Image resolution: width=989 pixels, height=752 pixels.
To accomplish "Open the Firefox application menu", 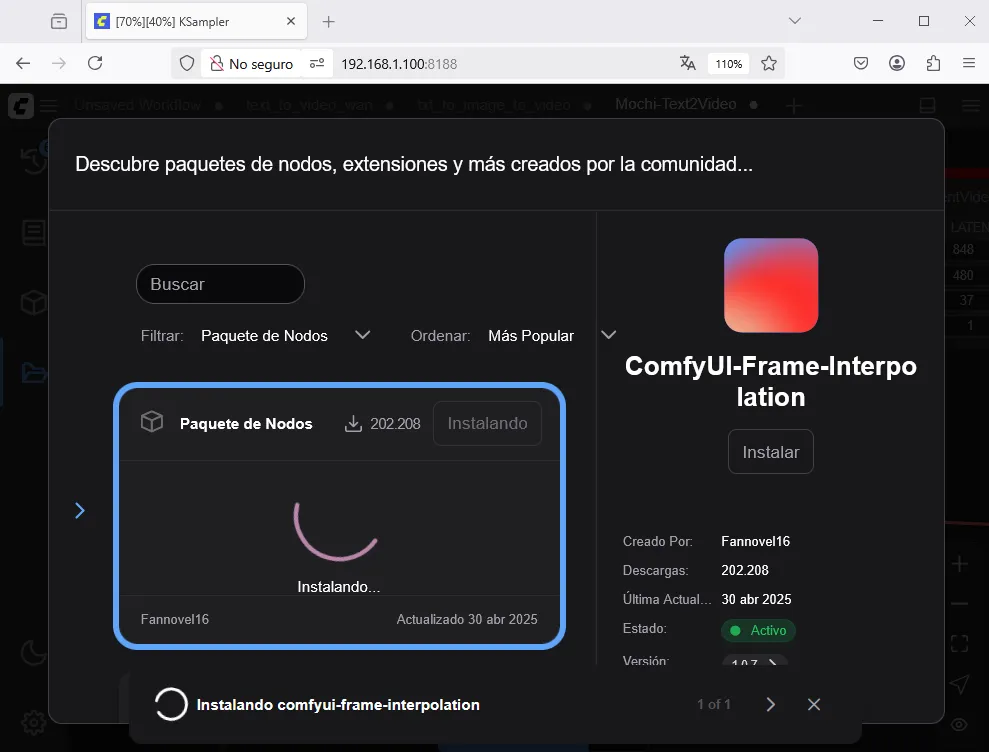I will pyautogui.click(x=969, y=63).
